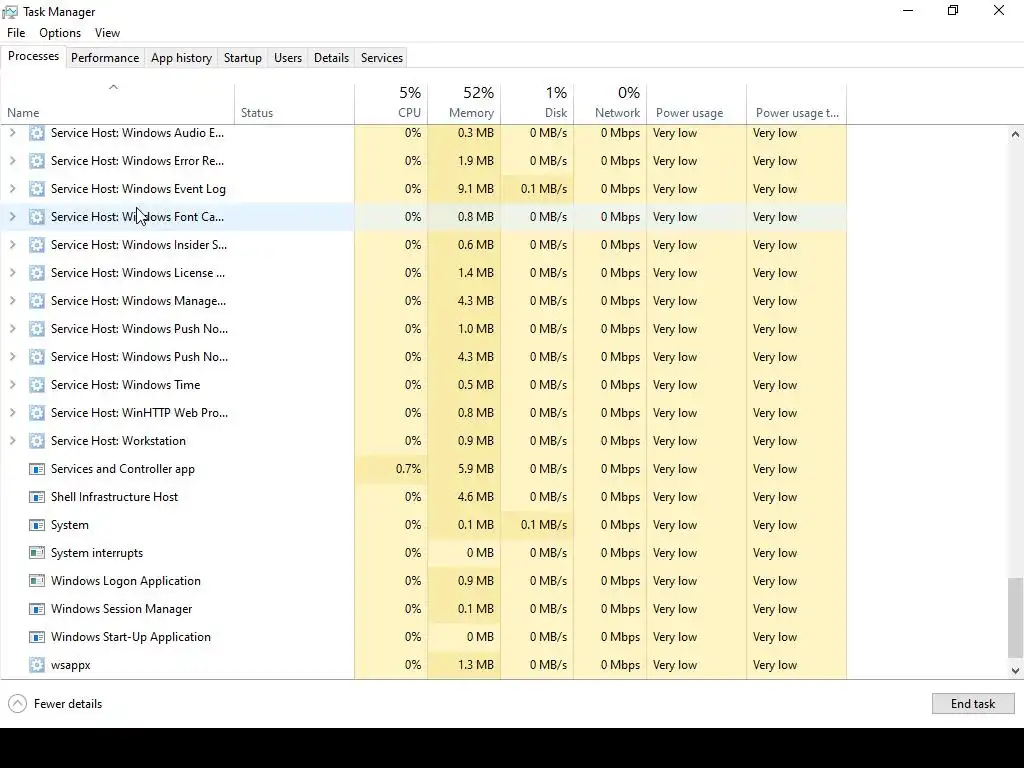This screenshot has width=1024, height=768.
Task: Click the gear icon of Service Host: Windows Event Log
Action: (x=37, y=189)
